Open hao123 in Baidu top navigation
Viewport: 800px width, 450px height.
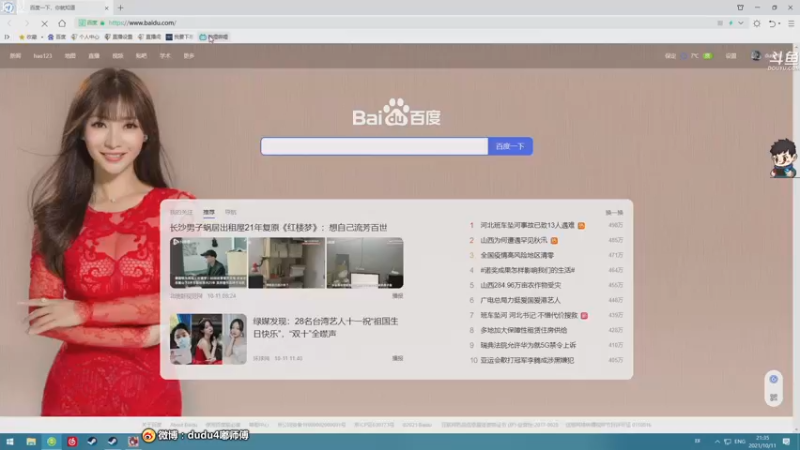[x=43, y=56]
